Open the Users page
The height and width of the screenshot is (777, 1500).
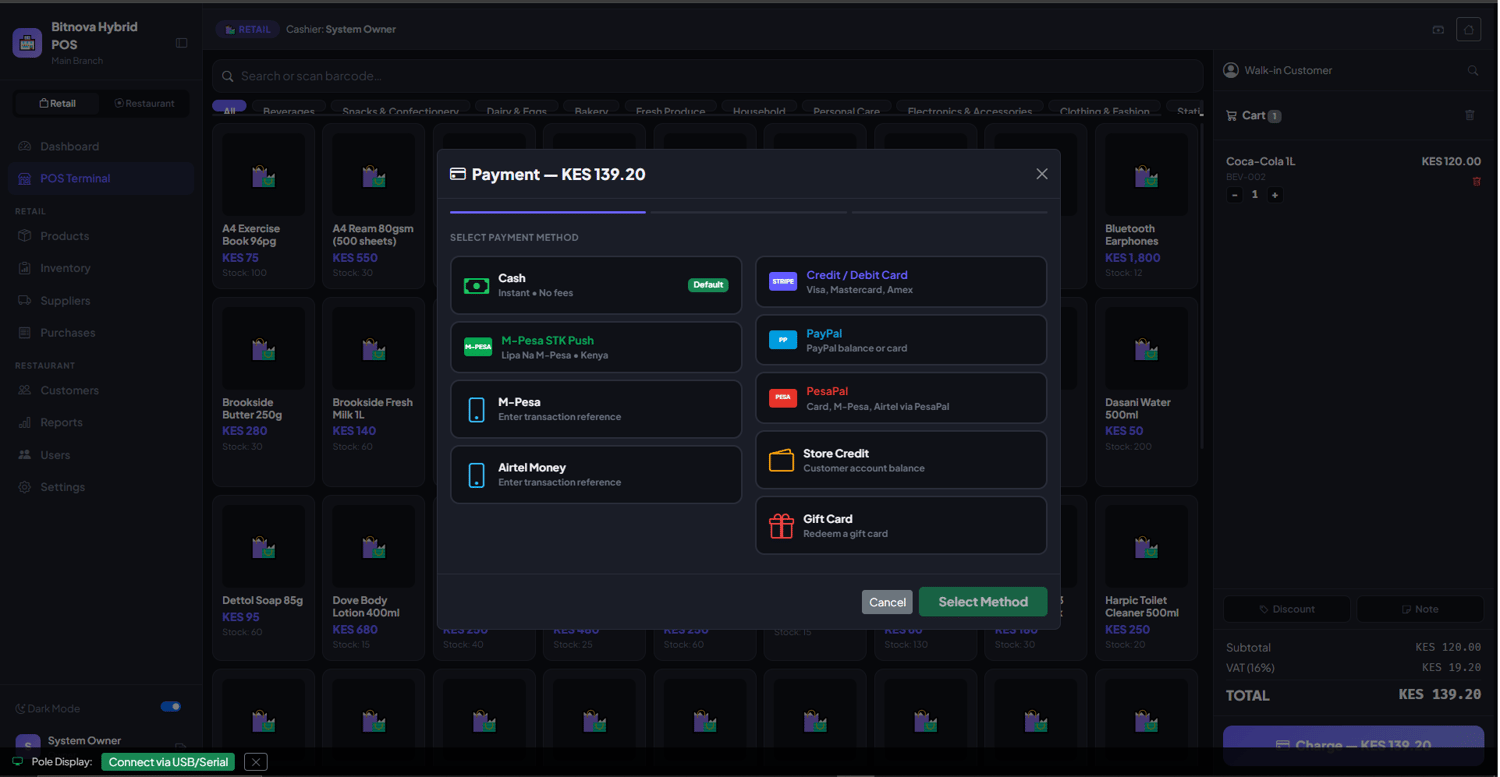[x=100, y=455]
